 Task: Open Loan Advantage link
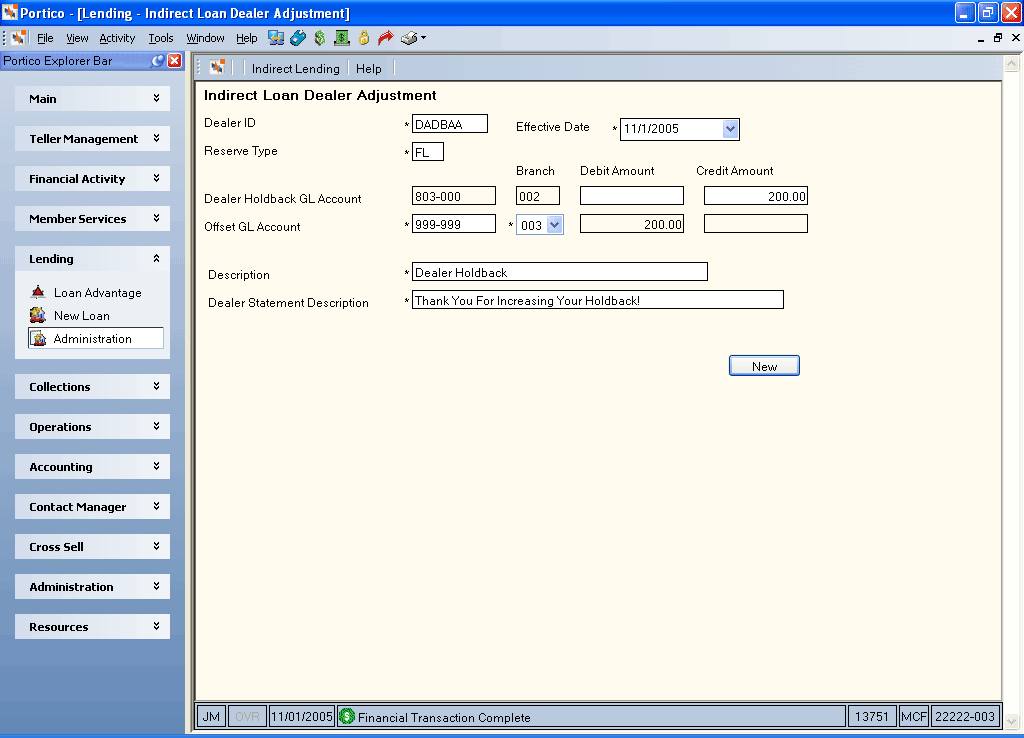pyautogui.click(x=97, y=293)
